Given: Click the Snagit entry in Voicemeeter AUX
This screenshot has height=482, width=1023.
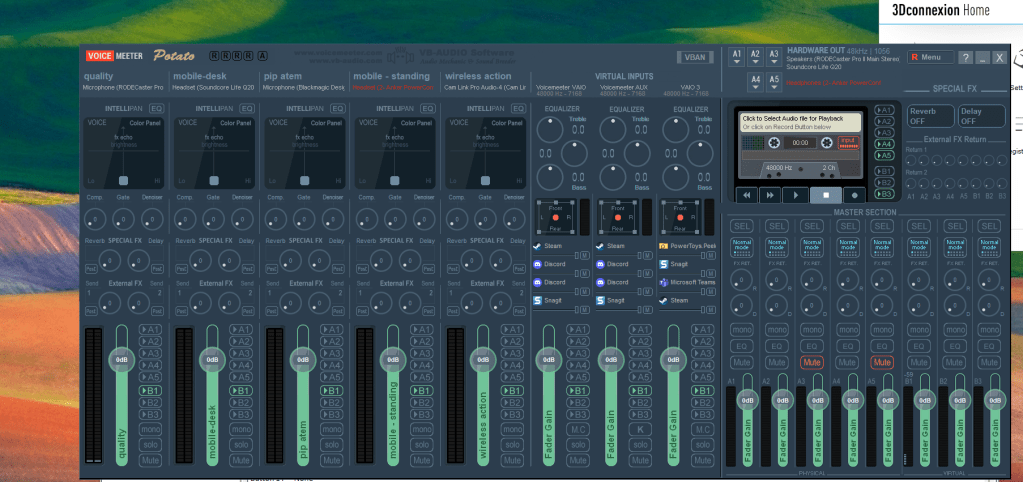Looking at the screenshot, I should tap(615, 301).
